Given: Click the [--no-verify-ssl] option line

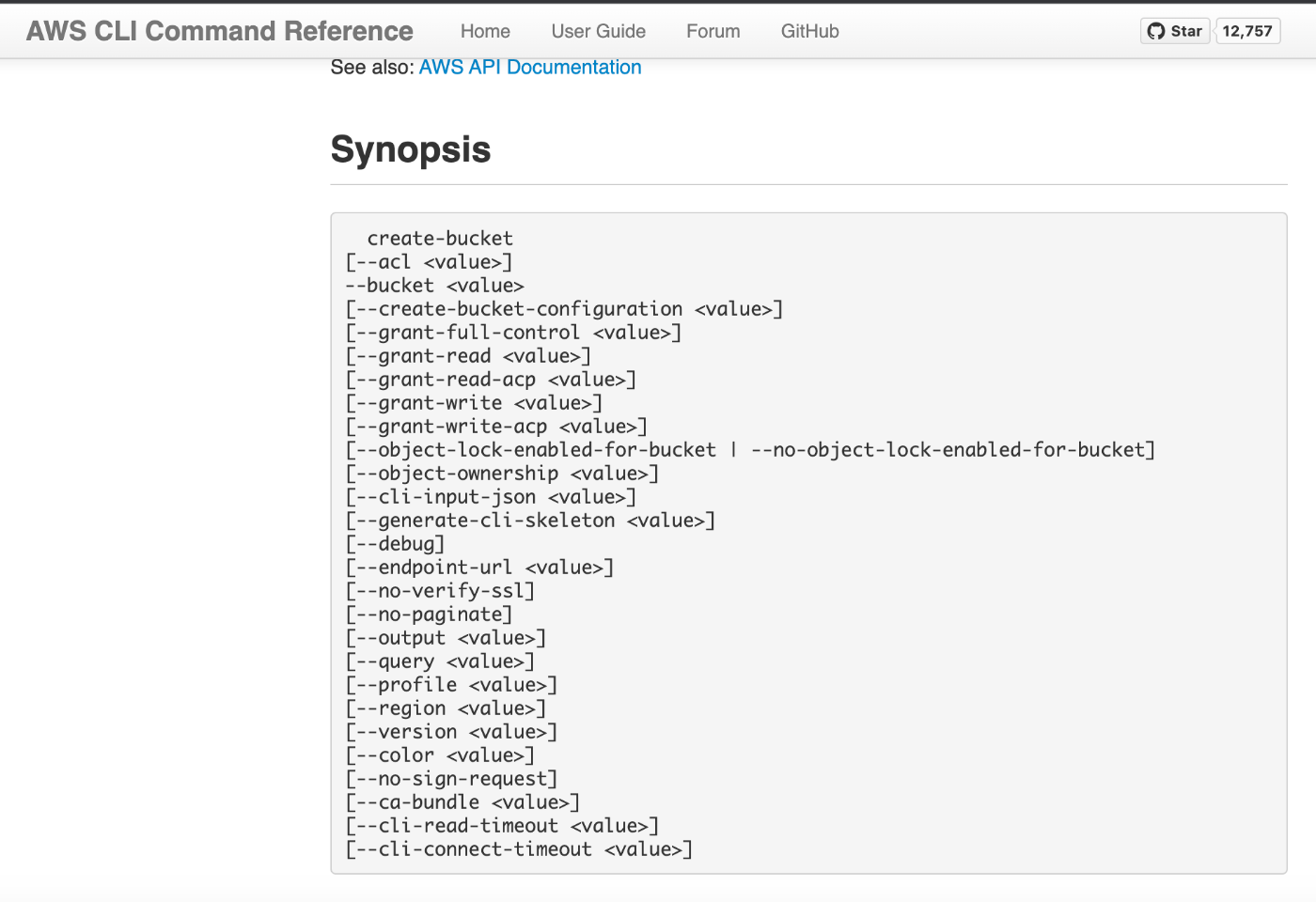Looking at the screenshot, I should click(x=440, y=591).
